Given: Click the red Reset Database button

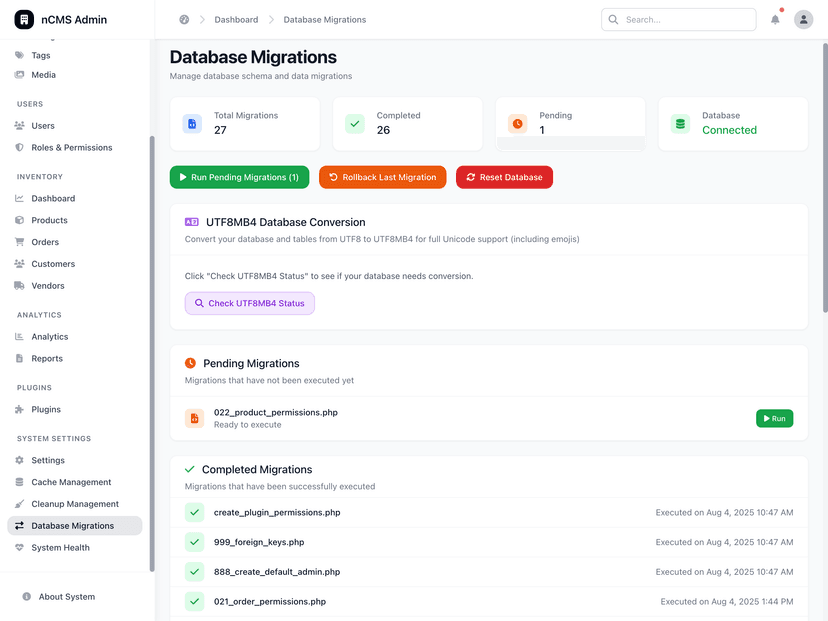Looking at the screenshot, I should click(x=504, y=177).
